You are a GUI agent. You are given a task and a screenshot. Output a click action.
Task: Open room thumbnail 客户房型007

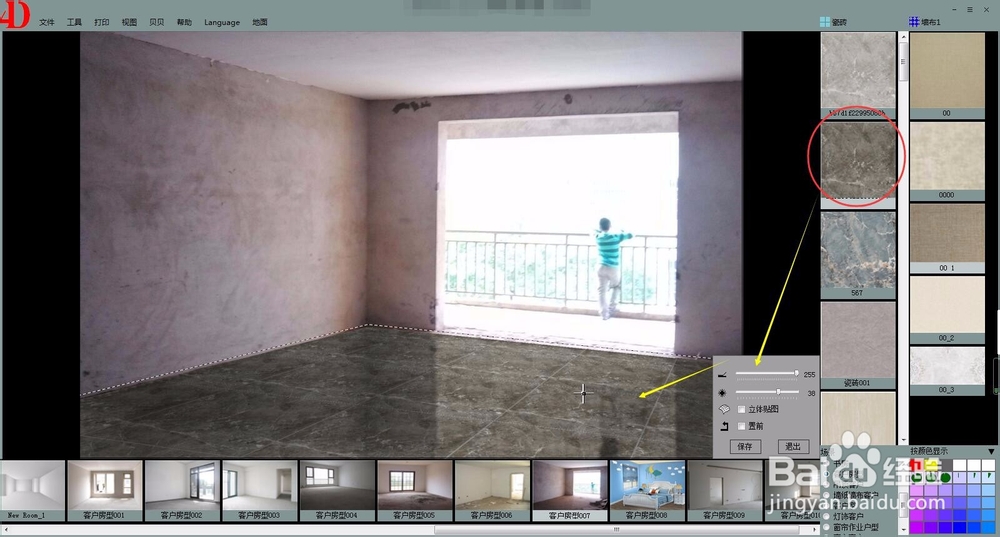[x=570, y=490]
